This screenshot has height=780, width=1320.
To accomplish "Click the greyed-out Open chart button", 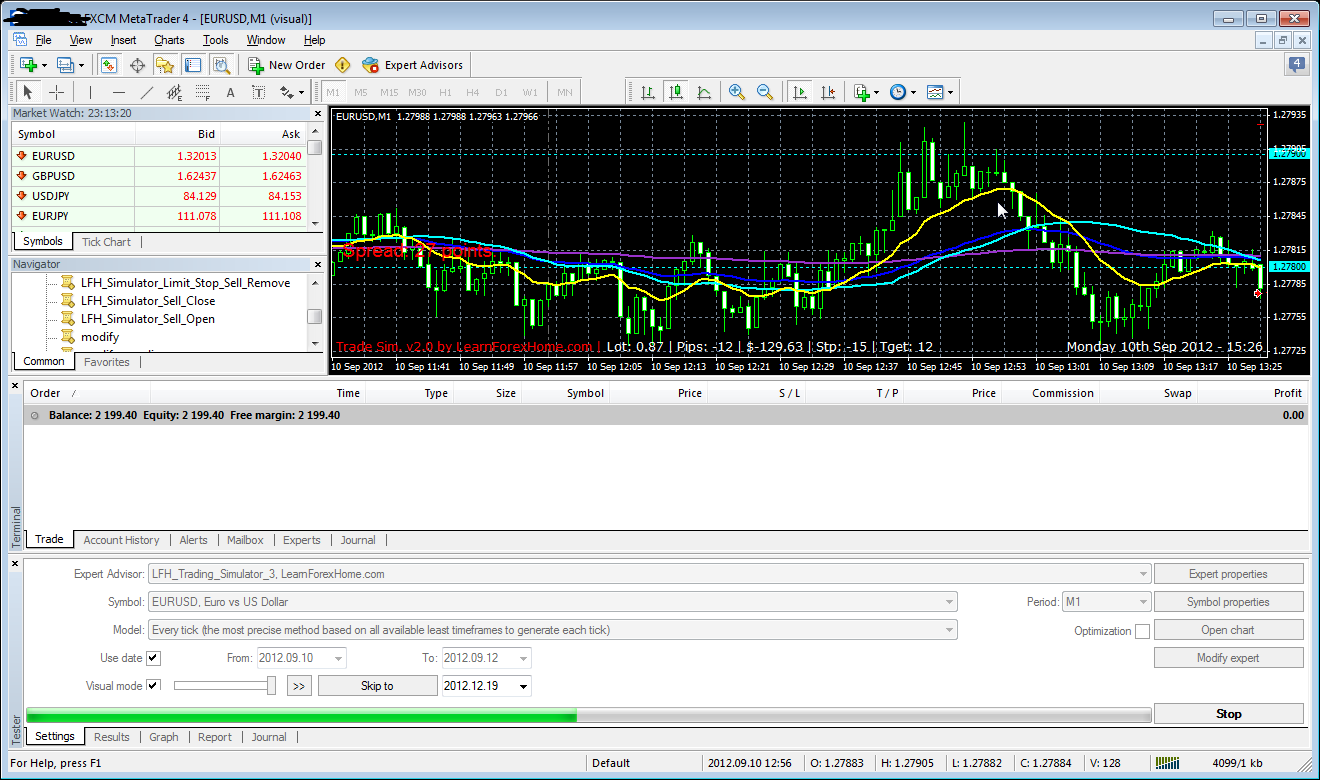I will point(1229,630).
